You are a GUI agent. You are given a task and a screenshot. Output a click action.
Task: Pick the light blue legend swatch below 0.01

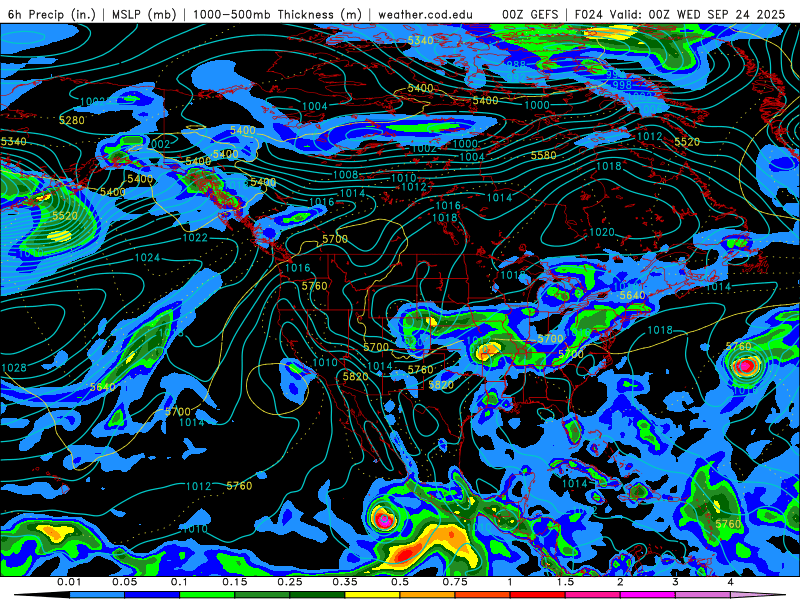coord(96,595)
